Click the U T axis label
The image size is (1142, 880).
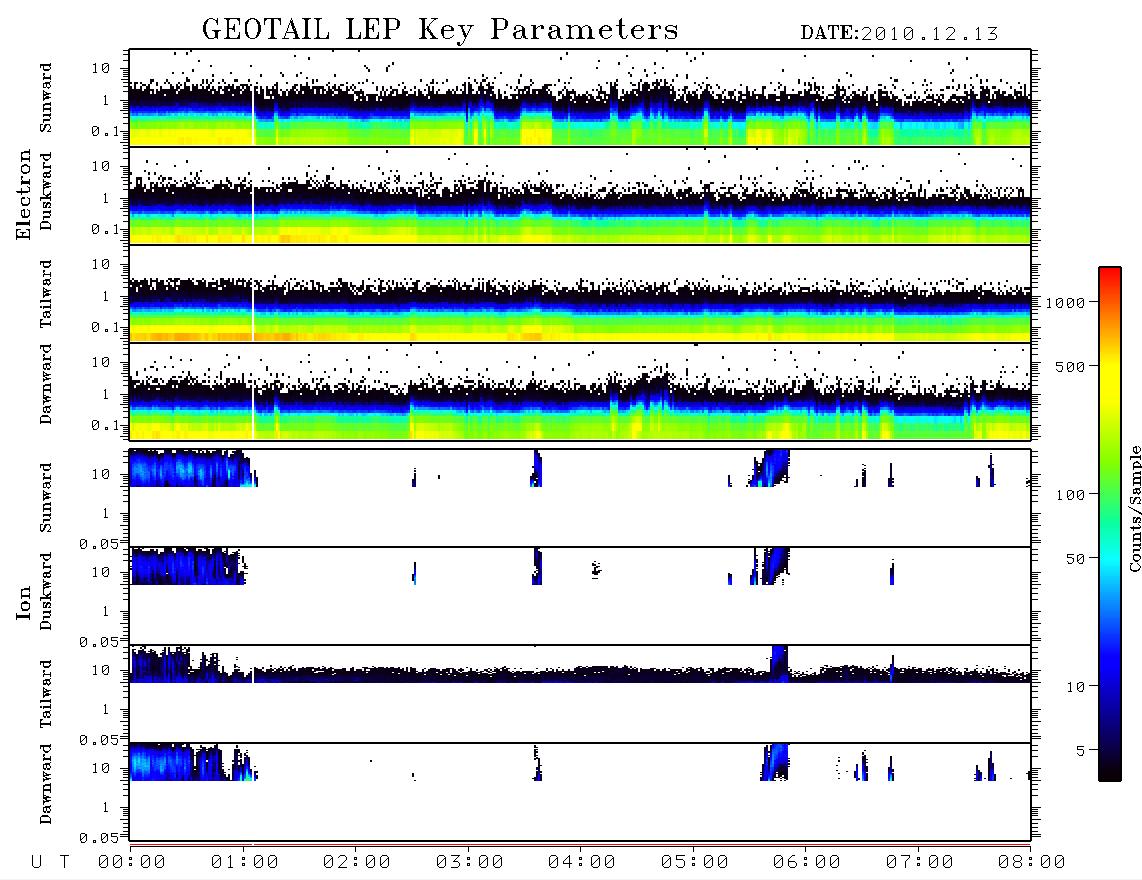pos(50,862)
